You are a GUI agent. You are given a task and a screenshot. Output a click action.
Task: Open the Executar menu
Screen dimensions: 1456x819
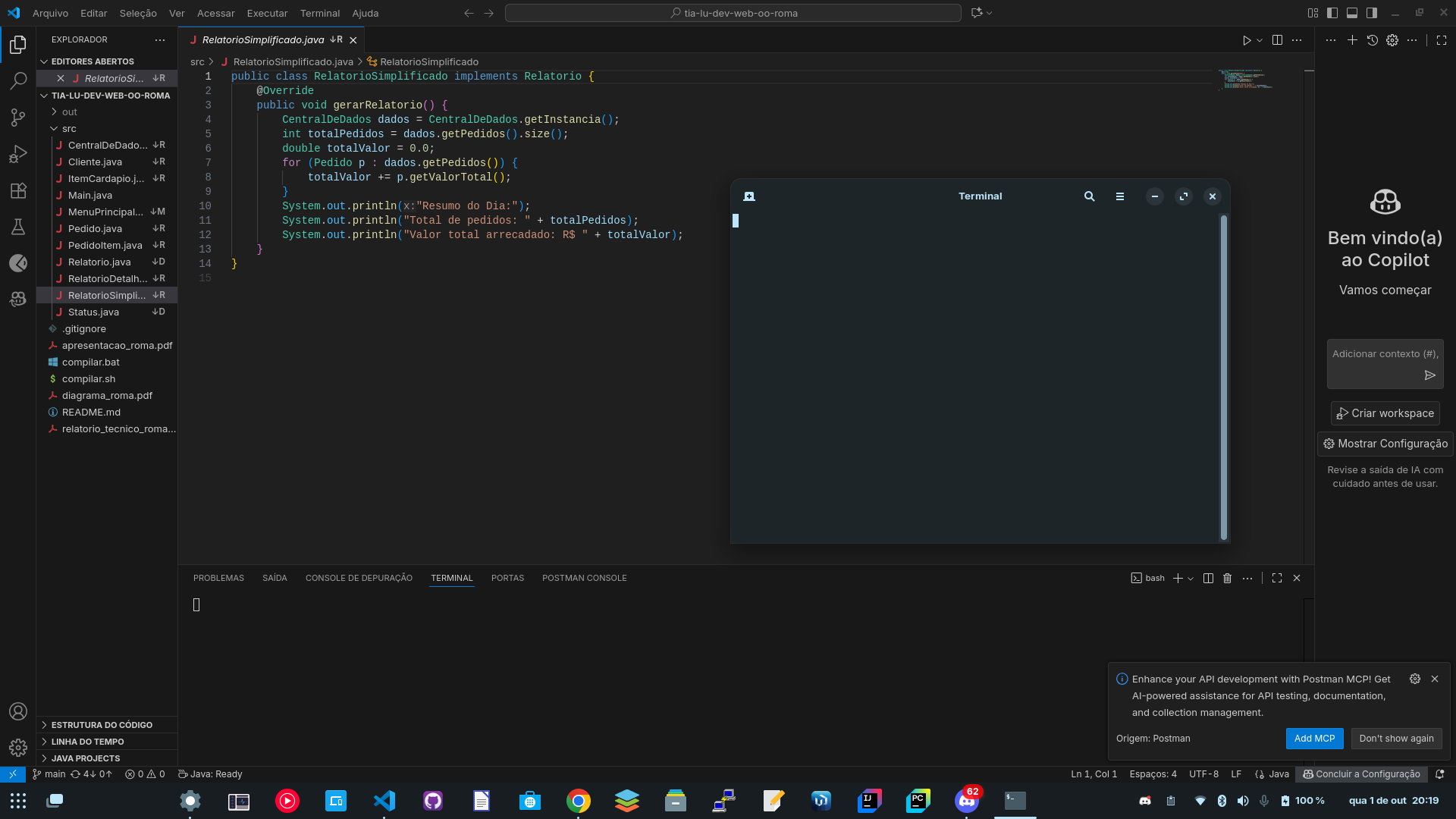pyautogui.click(x=267, y=13)
